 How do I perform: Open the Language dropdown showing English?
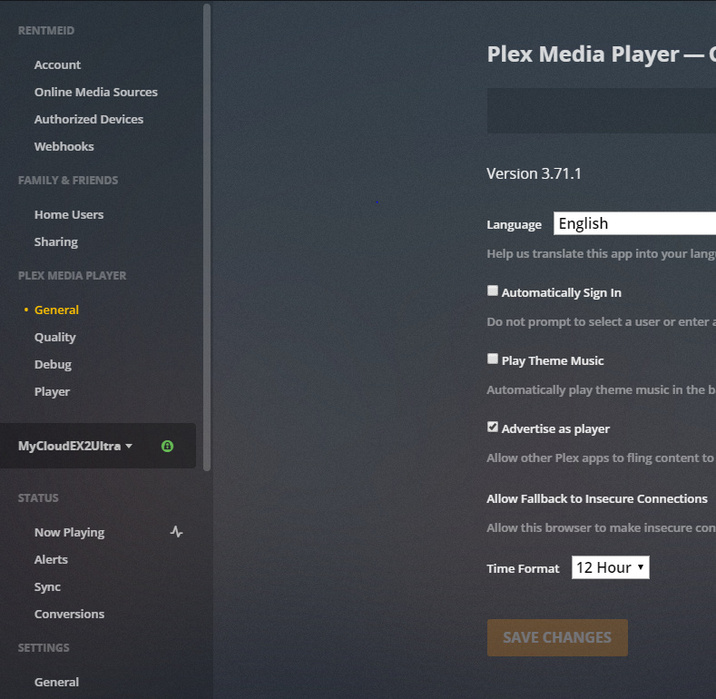tap(635, 223)
